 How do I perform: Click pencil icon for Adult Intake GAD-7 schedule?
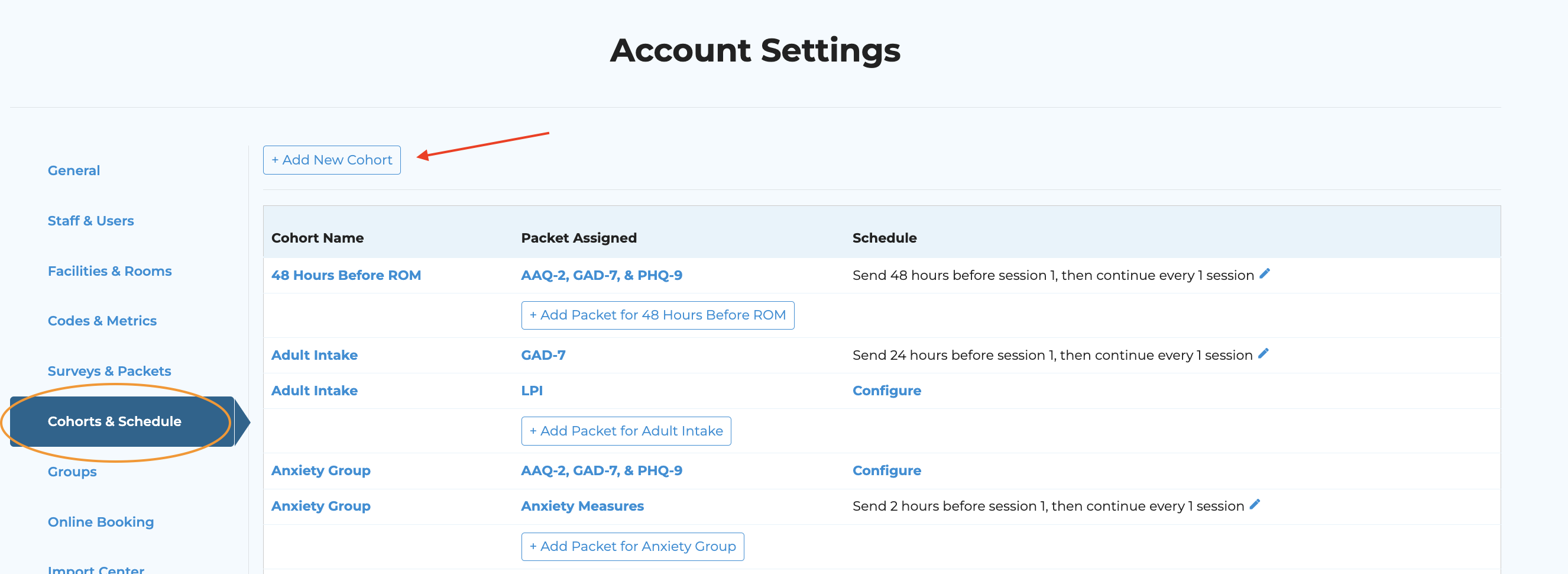(1263, 354)
